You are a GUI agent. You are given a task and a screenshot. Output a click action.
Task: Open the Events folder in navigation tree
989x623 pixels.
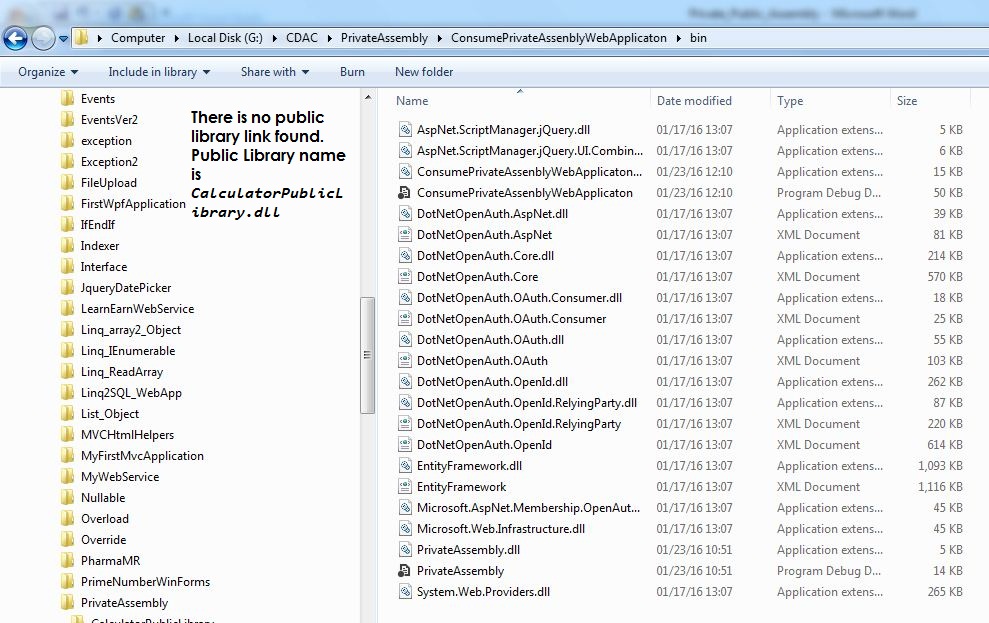98,99
